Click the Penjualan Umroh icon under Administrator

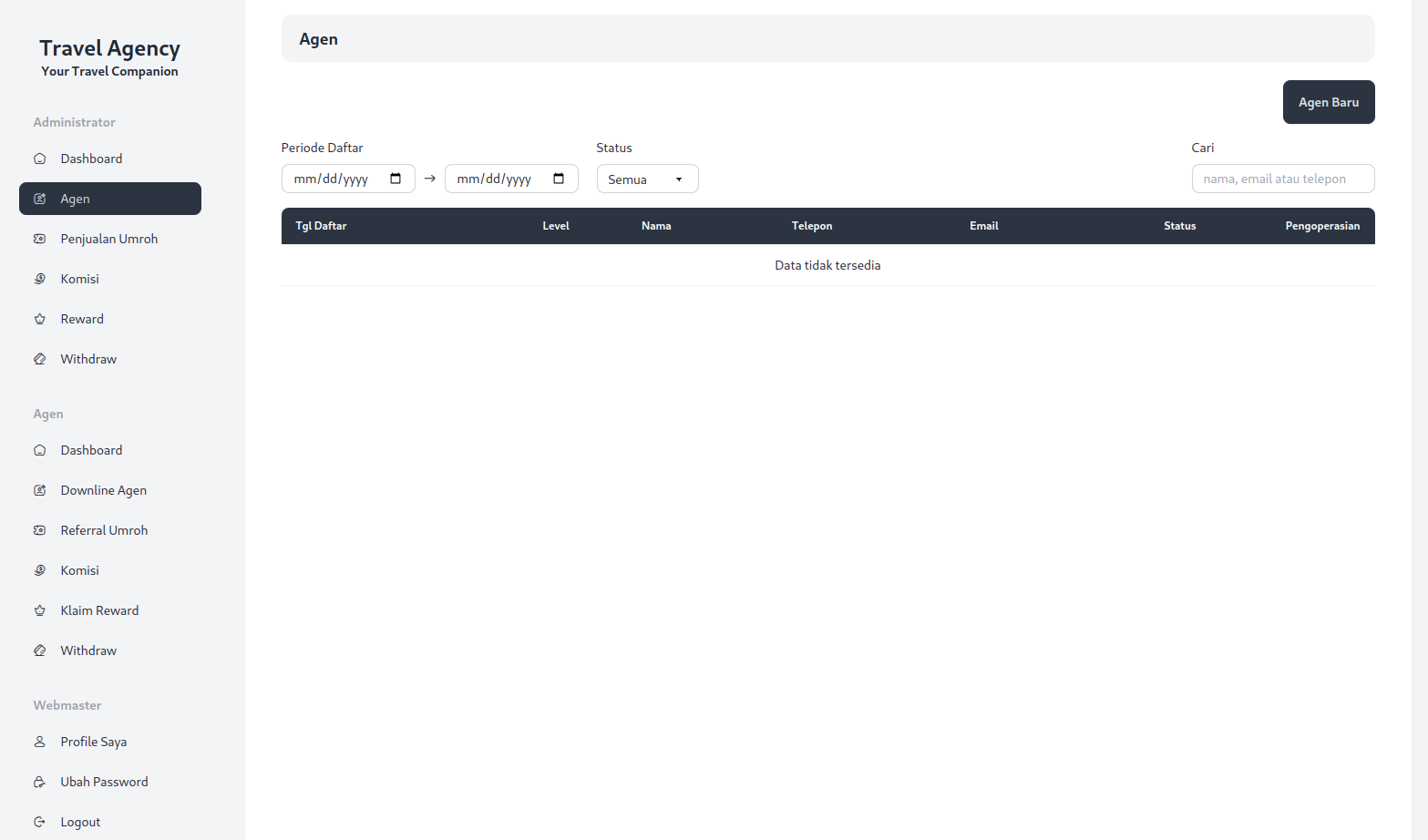39,239
